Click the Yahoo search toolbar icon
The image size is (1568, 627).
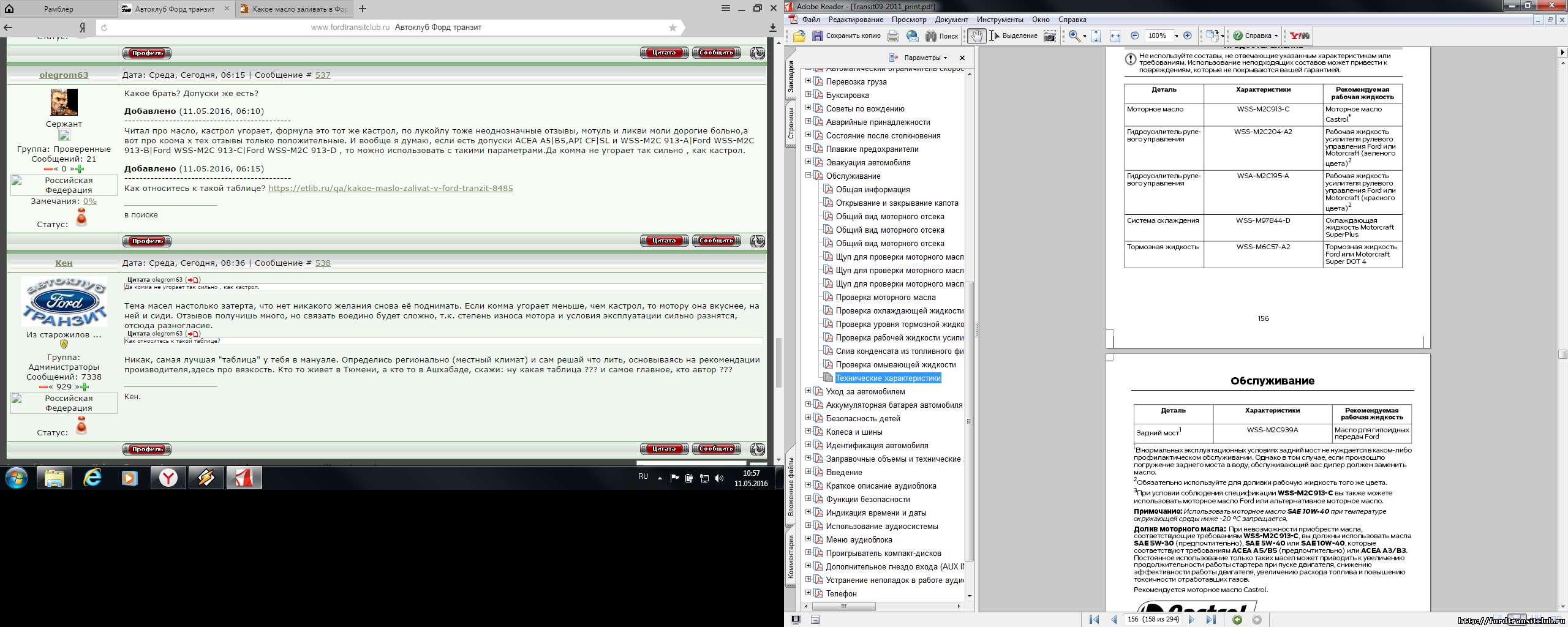(1299, 36)
